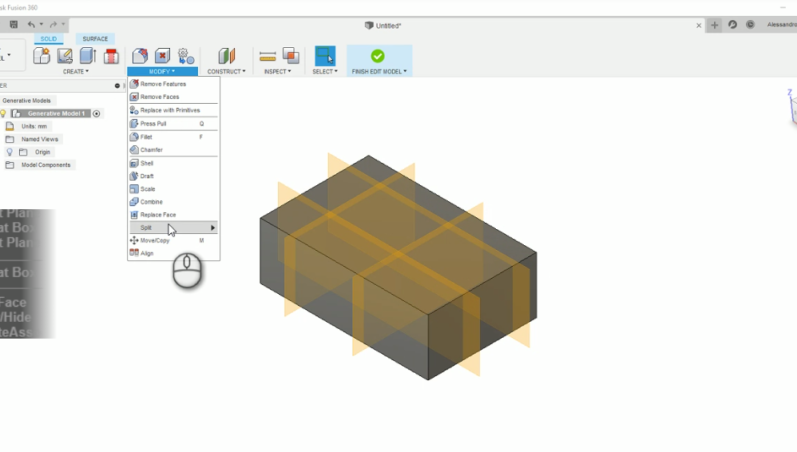Choose Remove Features from the Modify menu
The height and width of the screenshot is (452, 797).
173,84
